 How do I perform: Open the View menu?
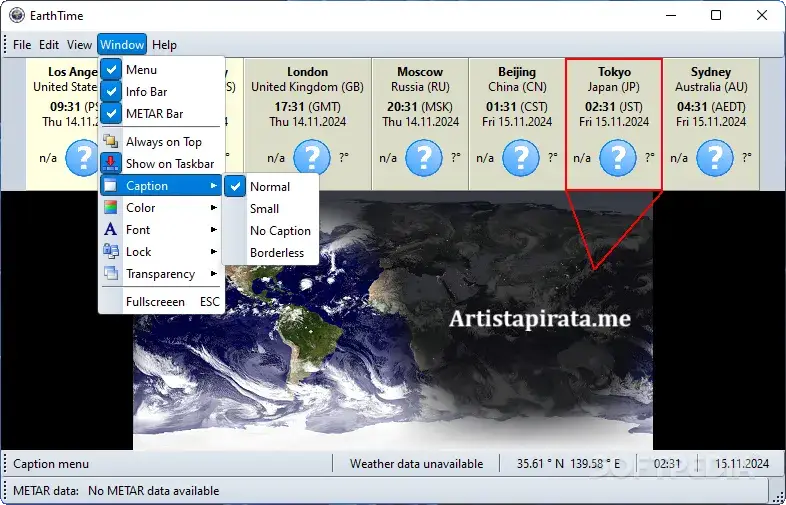(x=79, y=45)
